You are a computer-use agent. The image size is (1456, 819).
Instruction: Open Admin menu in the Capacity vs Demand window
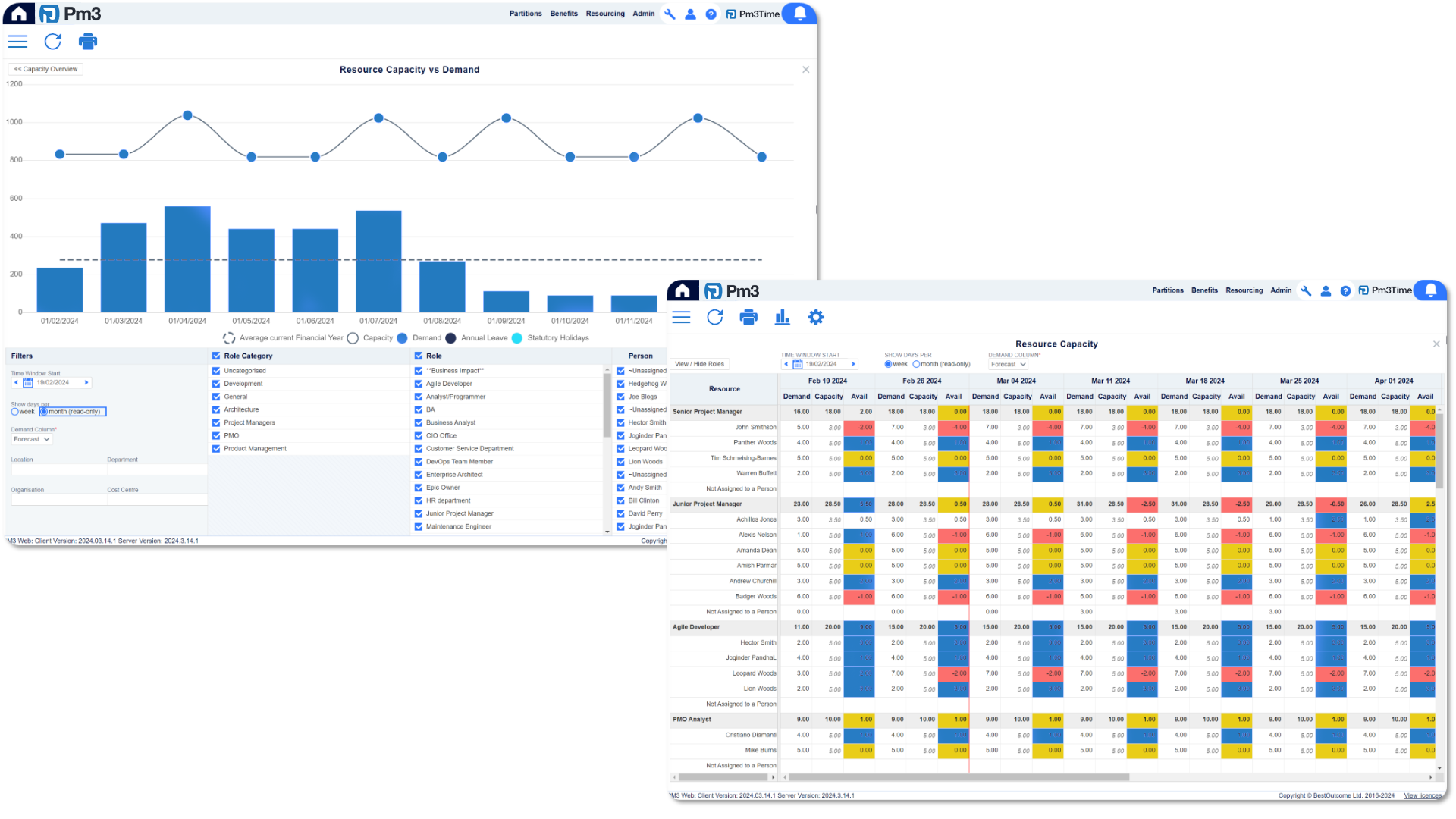(644, 14)
